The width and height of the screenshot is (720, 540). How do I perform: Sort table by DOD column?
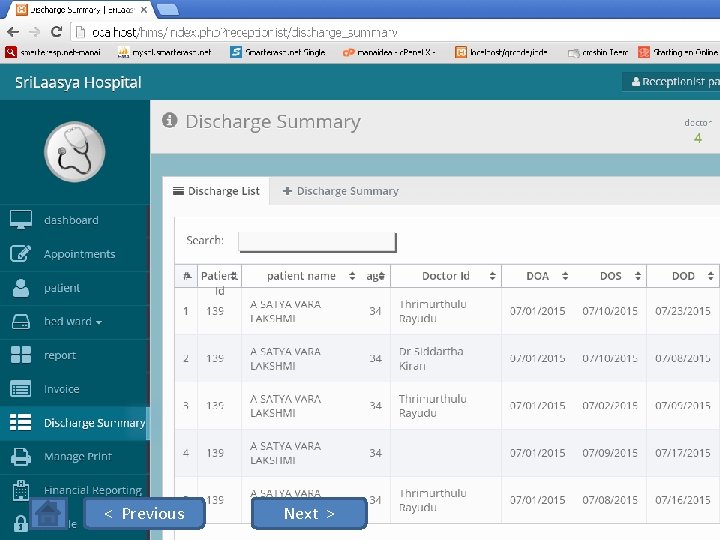(683, 276)
